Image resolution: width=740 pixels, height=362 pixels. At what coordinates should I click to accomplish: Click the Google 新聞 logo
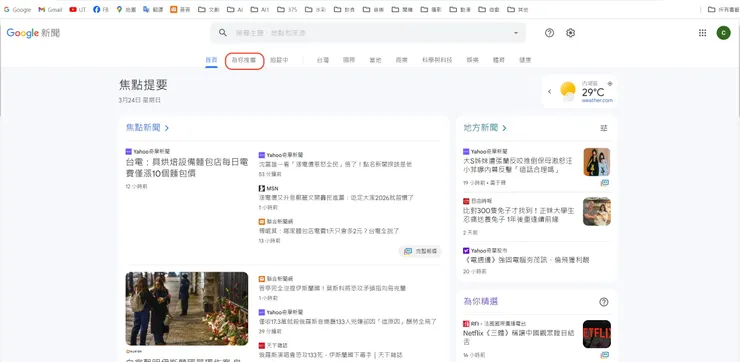tap(33, 33)
